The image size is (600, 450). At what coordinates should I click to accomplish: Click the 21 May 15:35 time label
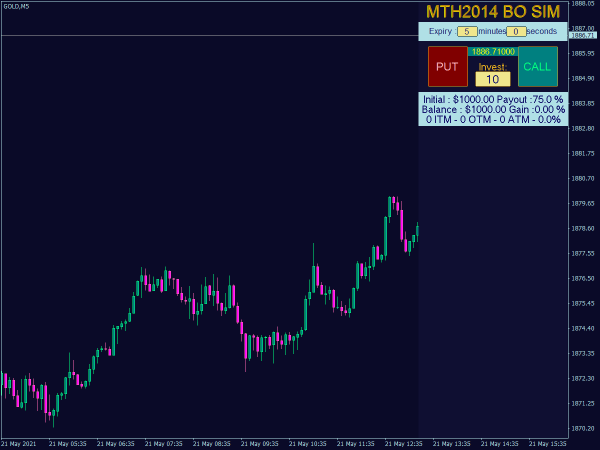[x=547, y=444]
